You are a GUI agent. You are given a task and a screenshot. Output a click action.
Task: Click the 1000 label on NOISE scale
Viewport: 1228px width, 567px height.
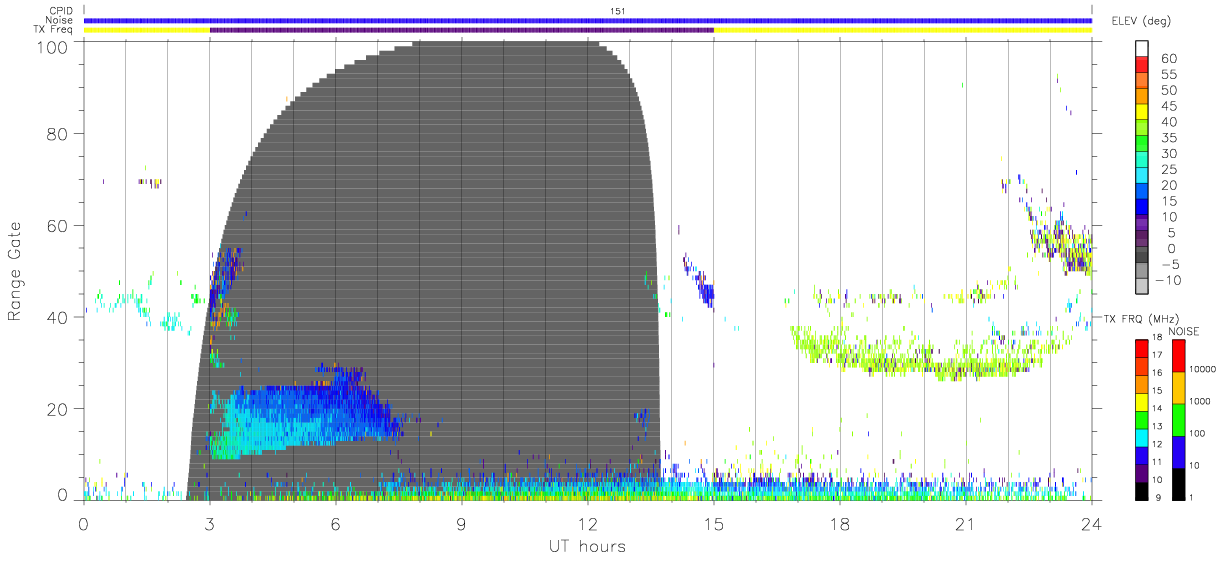coord(1201,402)
